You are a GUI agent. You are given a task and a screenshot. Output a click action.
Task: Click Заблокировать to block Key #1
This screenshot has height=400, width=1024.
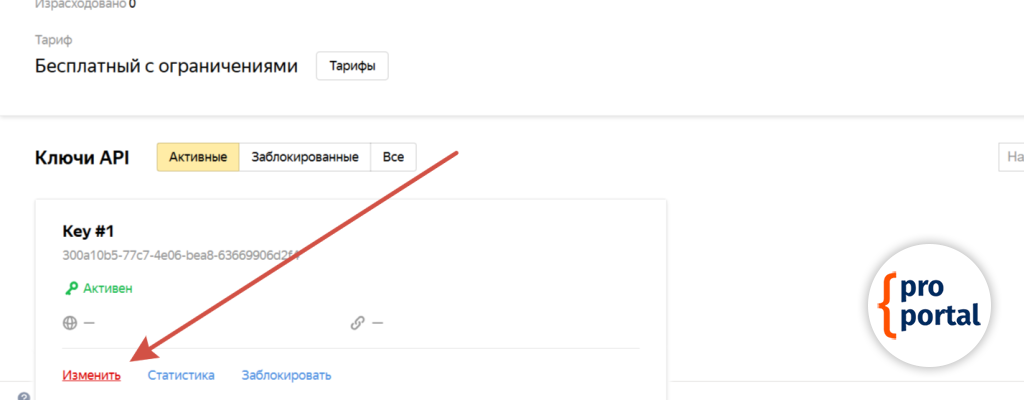286,375
